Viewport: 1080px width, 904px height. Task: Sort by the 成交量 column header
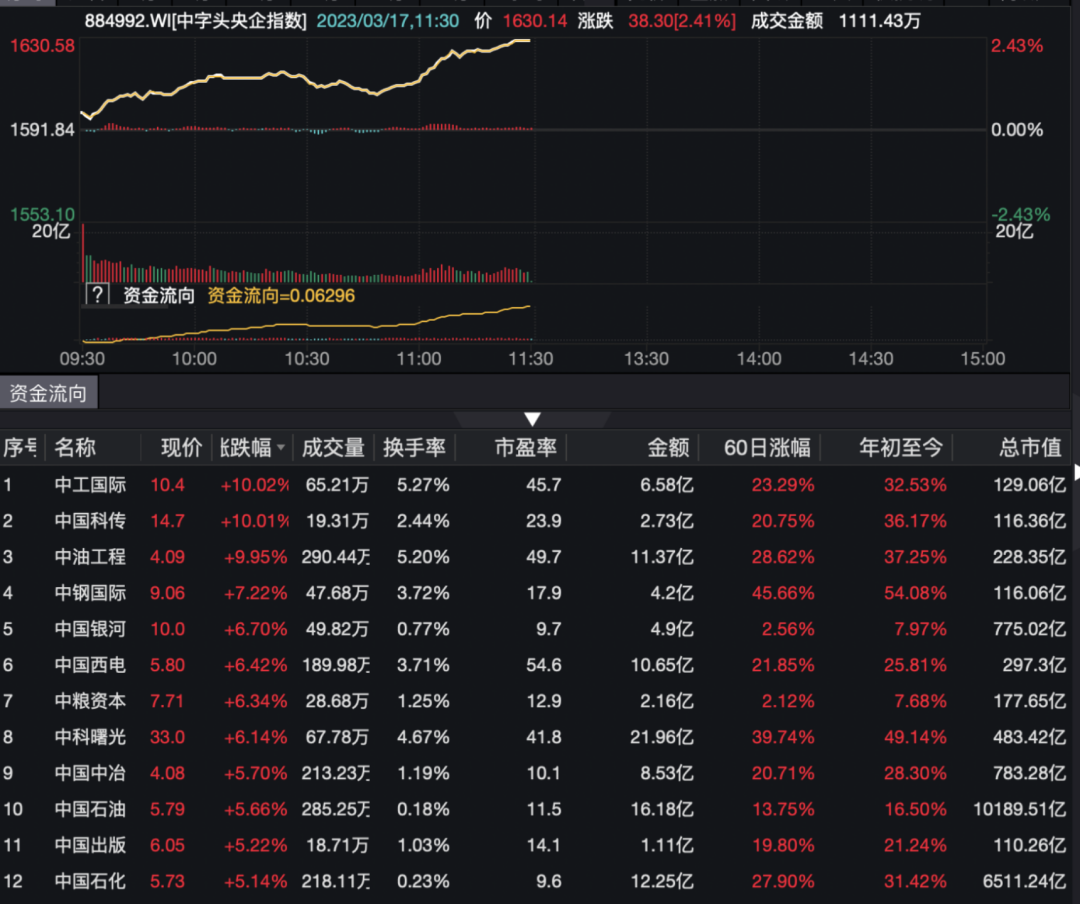click(333, 448)
